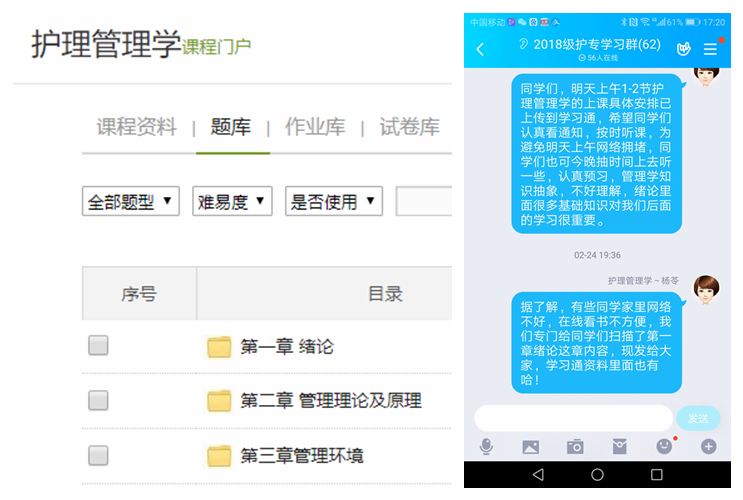The height and width of the screenshot is (500, 743).
Task: Tap the sender name 护理管理学~杨苓
Action: 643,281
